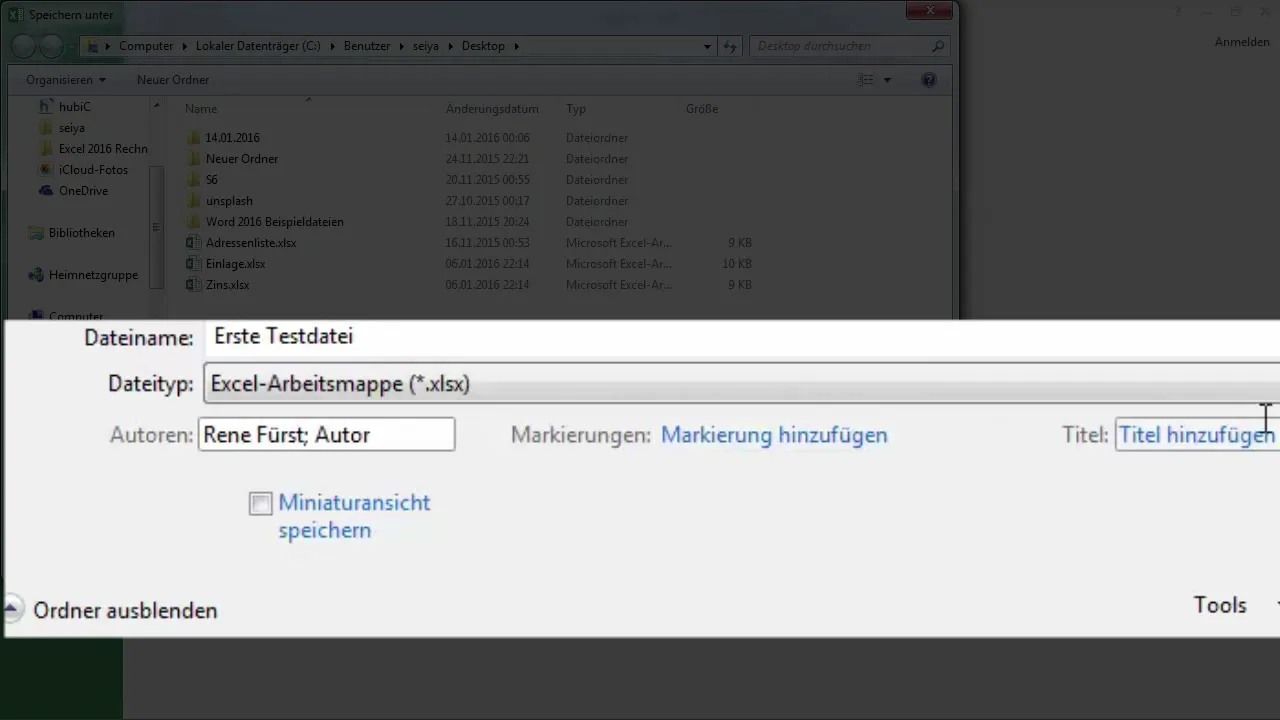Create folder via Neuer Ordner
This screenshot has width=1280, height=720.
173,80
